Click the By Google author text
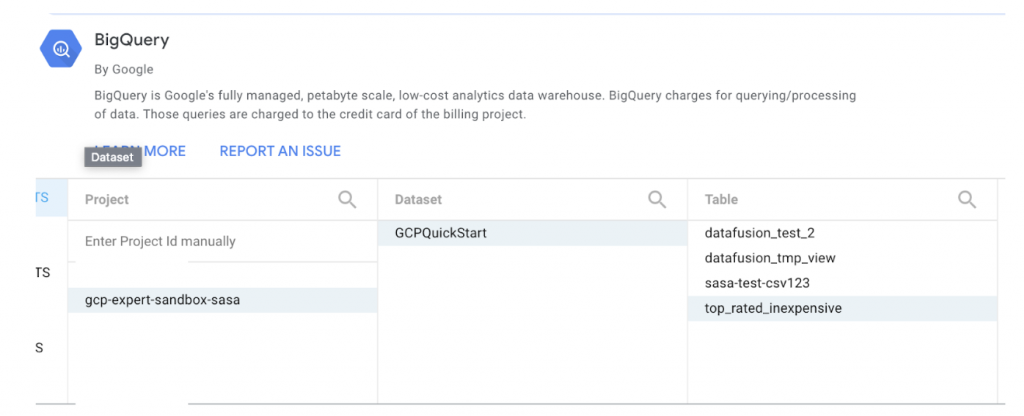The width and height of the screenshot is (1024, 416). tap(123, 69)
